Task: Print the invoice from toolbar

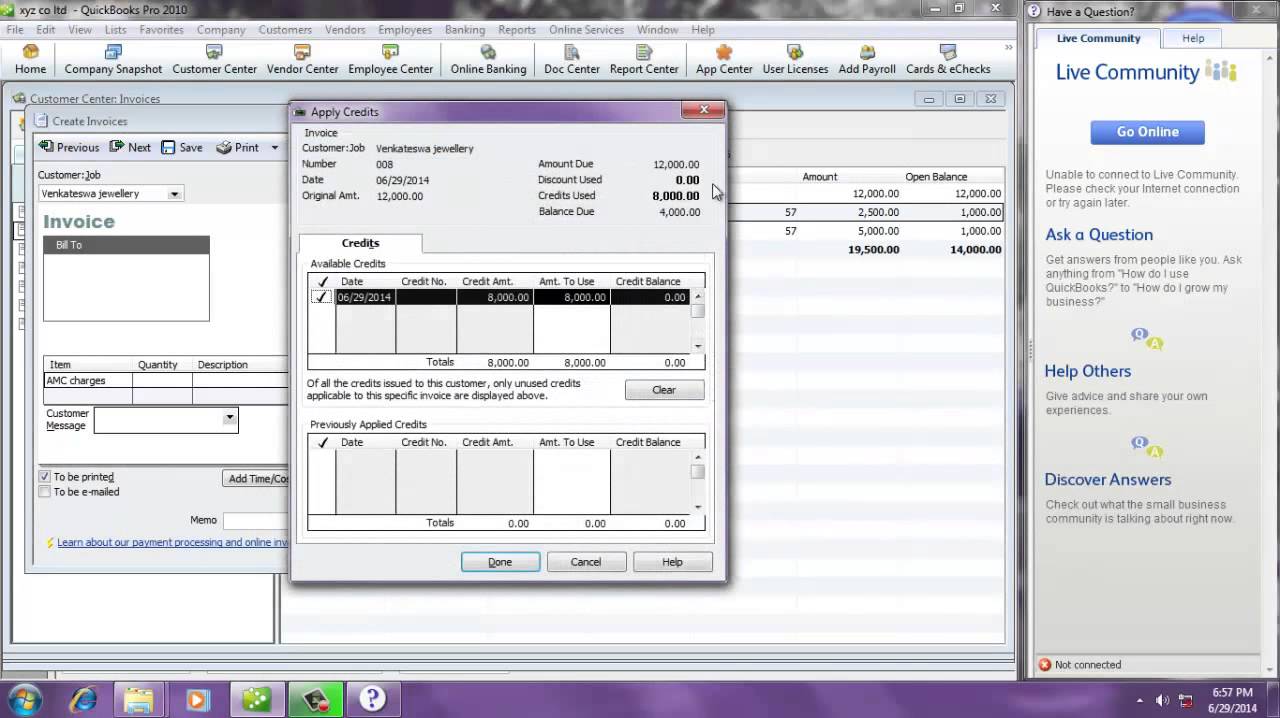Action: pos(238,147)
